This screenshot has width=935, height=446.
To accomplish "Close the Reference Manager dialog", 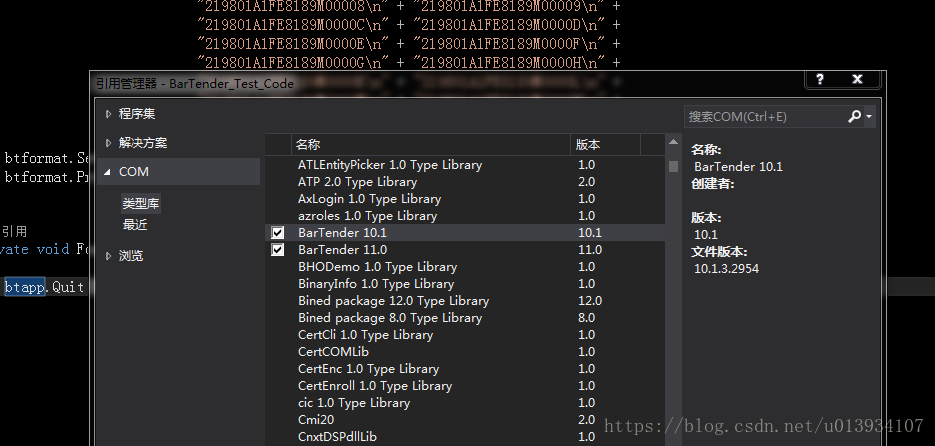I will click(857, 79).
